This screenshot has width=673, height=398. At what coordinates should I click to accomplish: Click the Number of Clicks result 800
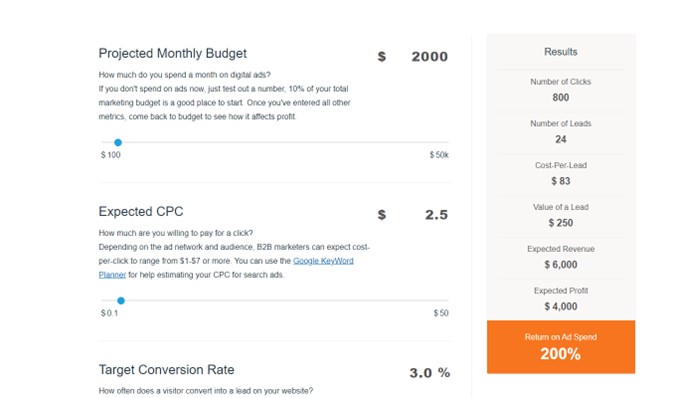pos(561,97)
